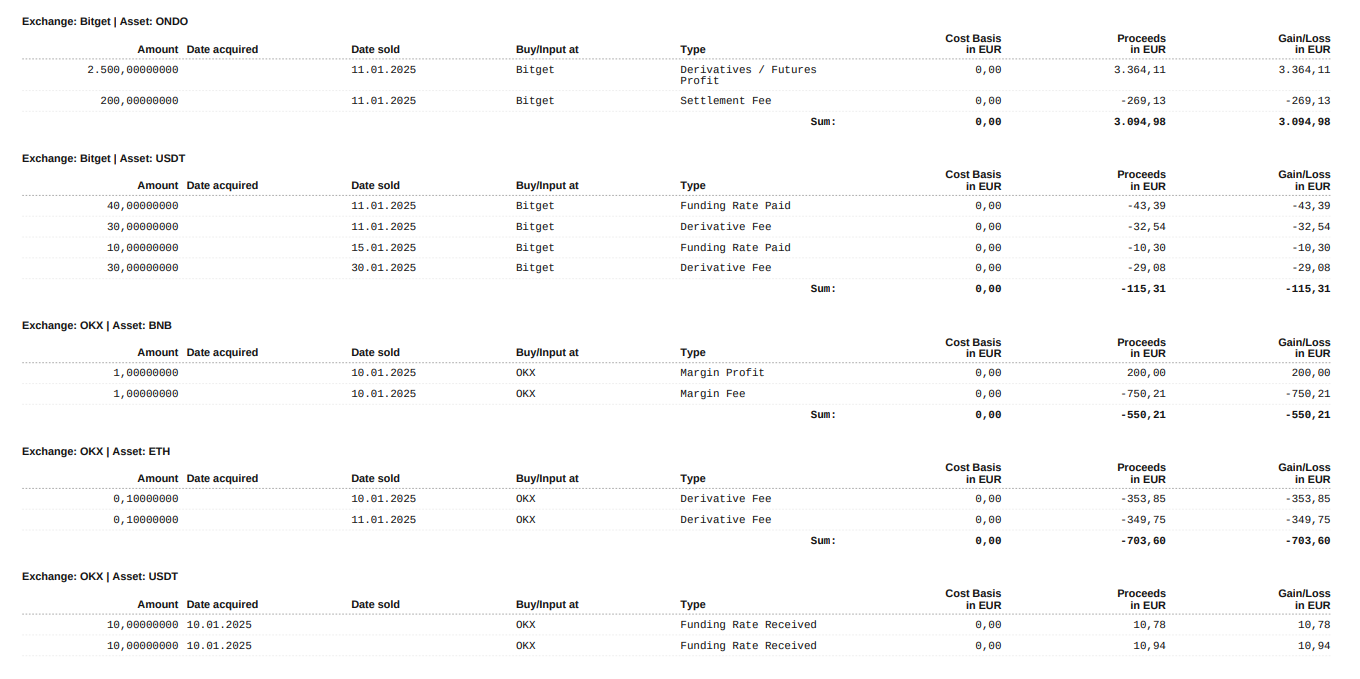
Task: Click the Settlement Fee row type
Action: pyautogui.click(x=726, y=101)
